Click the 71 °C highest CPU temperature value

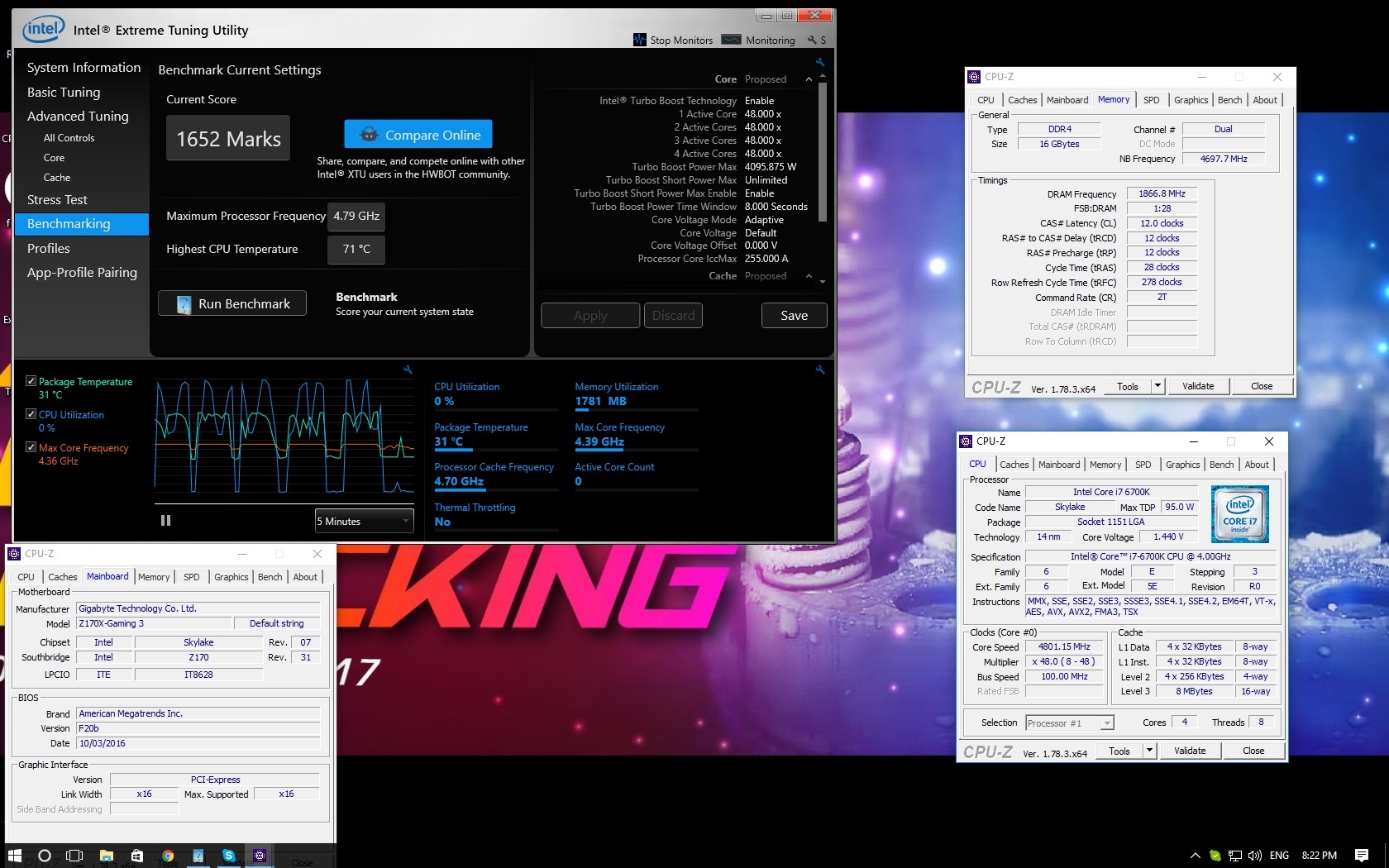(x=356, y=249)
